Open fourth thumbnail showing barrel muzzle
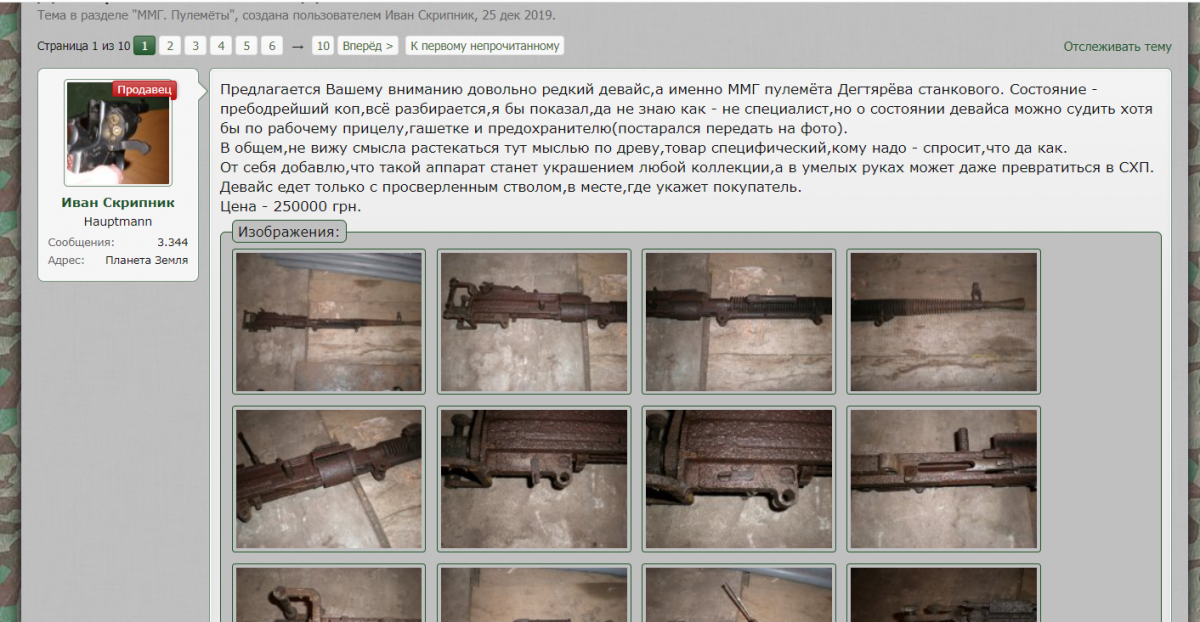Image resolution: width=1200 pixels, height=622 pixels. (x=944, y=321)
